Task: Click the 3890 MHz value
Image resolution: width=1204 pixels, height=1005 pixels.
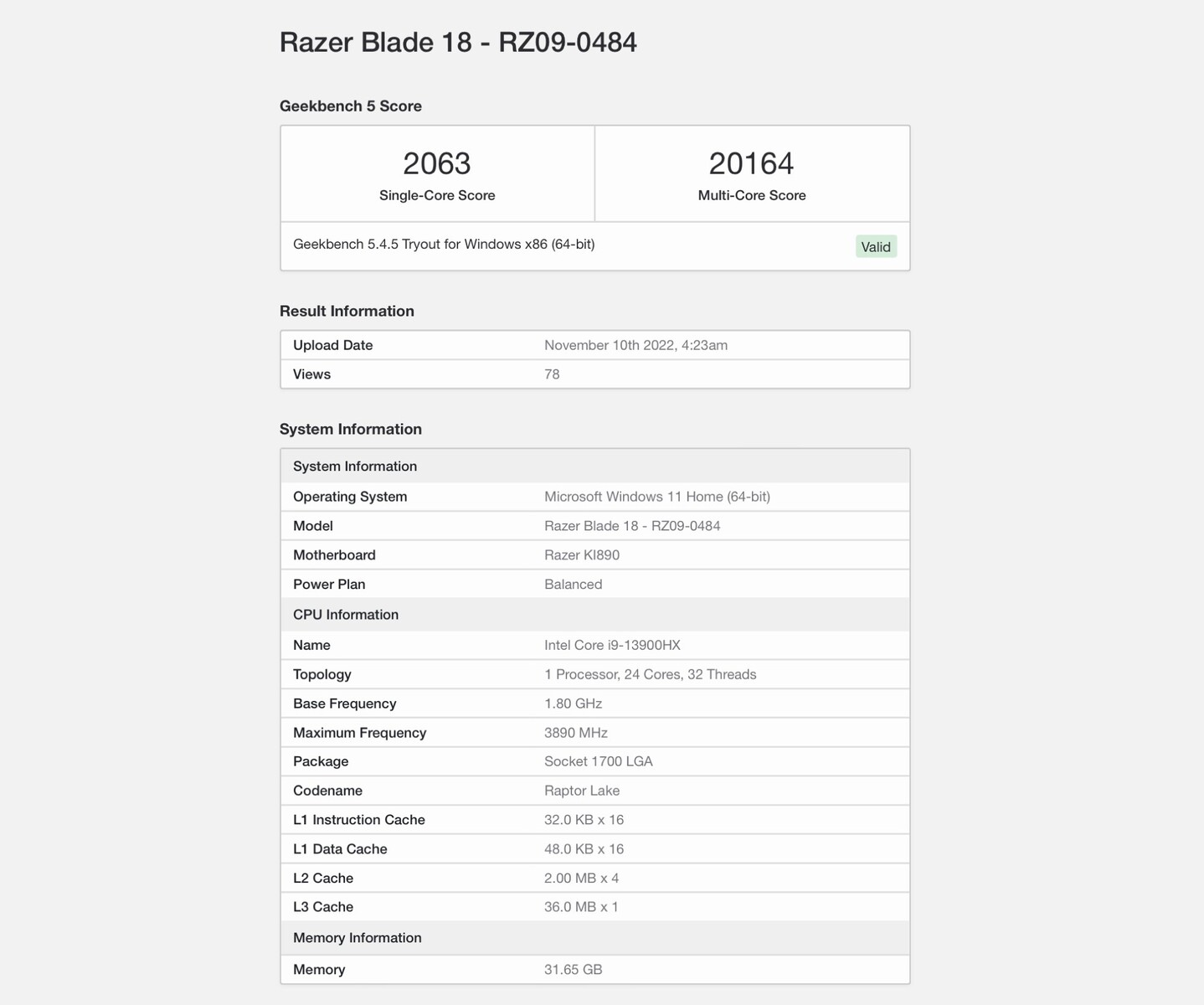Action: tap(576, 733)
